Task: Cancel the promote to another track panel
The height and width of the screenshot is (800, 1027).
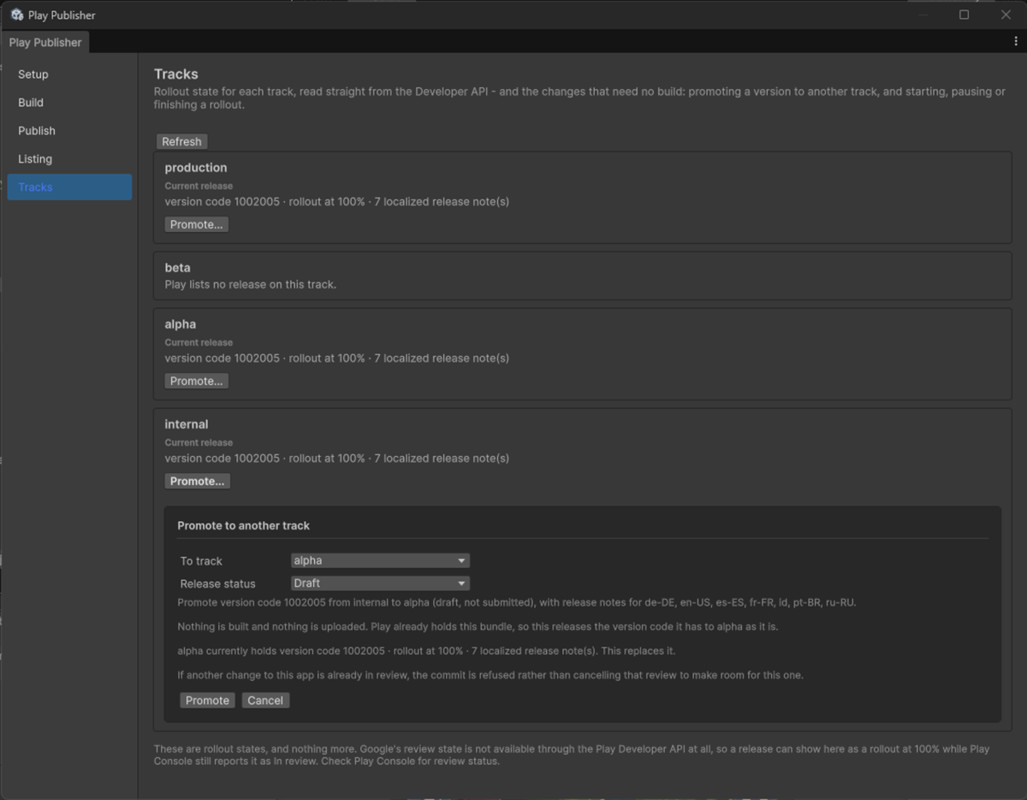Action: 265,700
